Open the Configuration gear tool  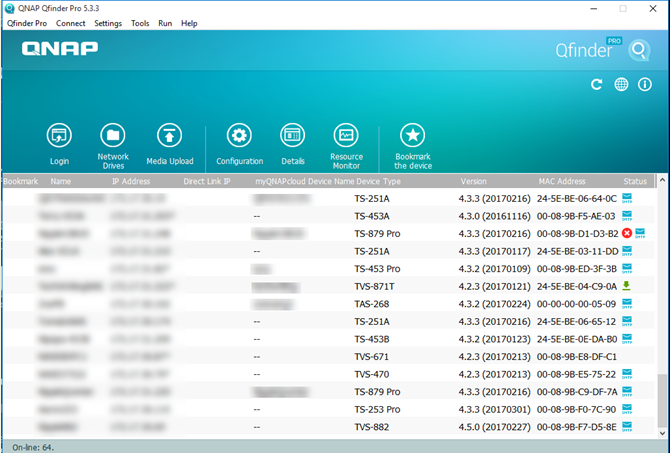[x=239, y=136]
